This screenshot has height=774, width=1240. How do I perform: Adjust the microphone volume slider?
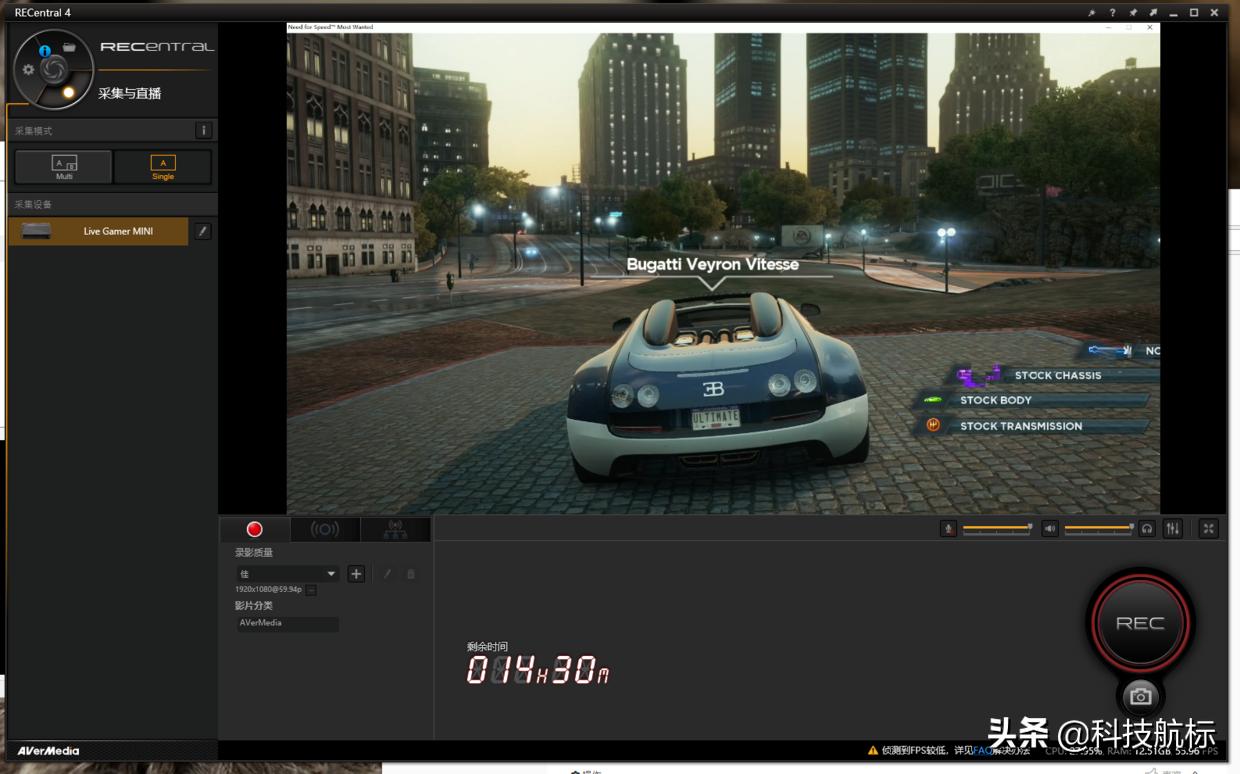(x=997, y=528)
